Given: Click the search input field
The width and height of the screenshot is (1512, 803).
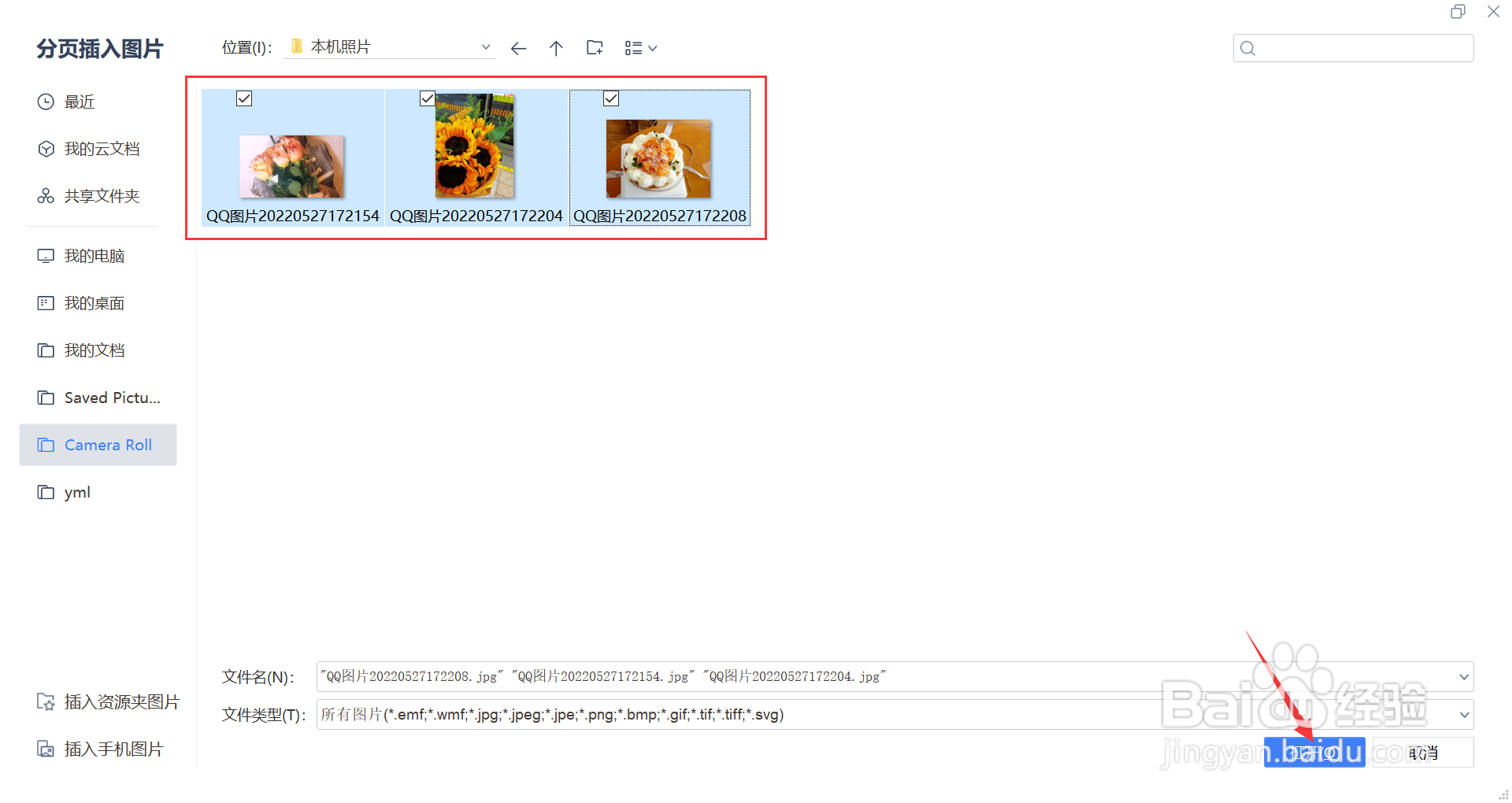Looking at the screenshot, I should coord(1353,48).
